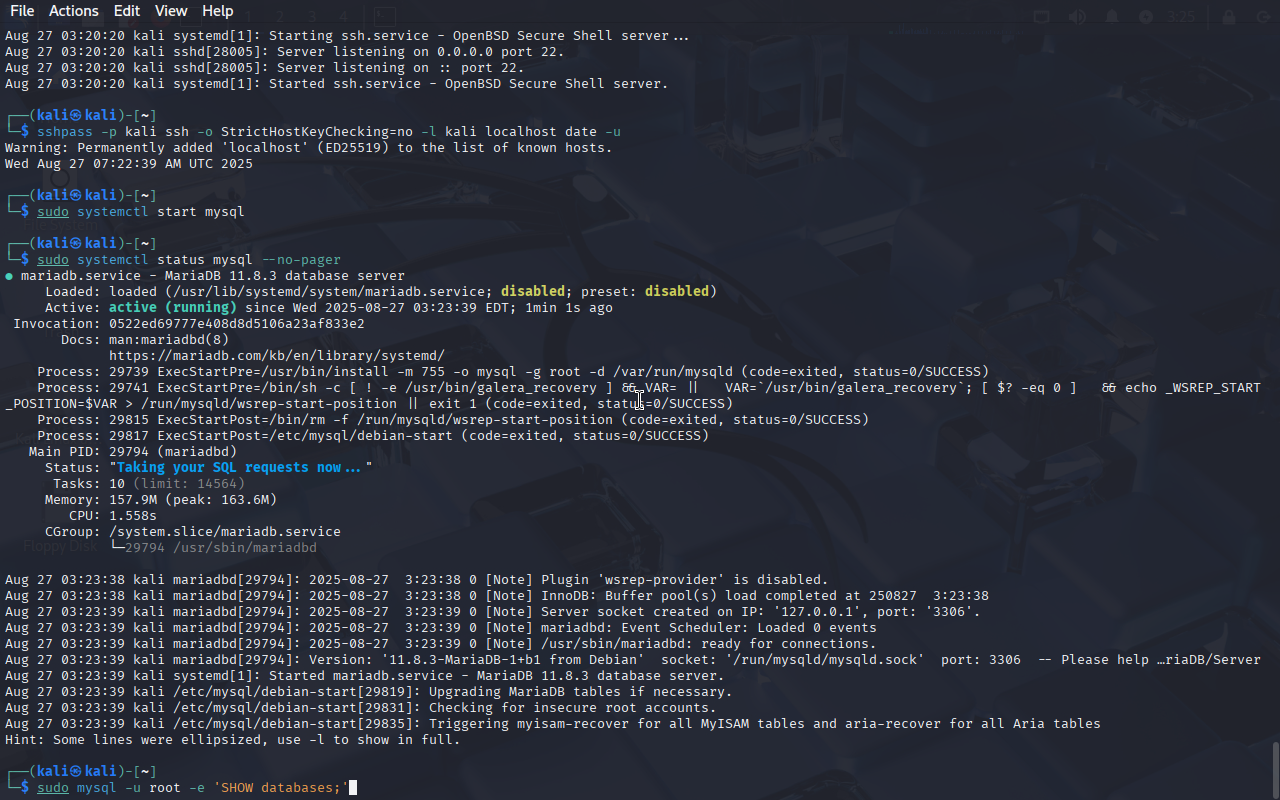
Task: Click the '/system.slice/mariadb.service' CGroup text
Action: tap(225, 532)
